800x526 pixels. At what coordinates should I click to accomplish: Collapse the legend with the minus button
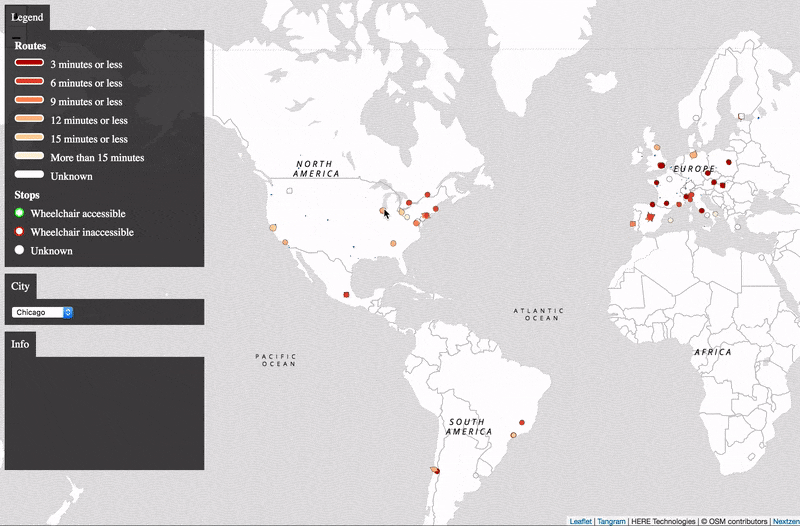pos(16,37)
